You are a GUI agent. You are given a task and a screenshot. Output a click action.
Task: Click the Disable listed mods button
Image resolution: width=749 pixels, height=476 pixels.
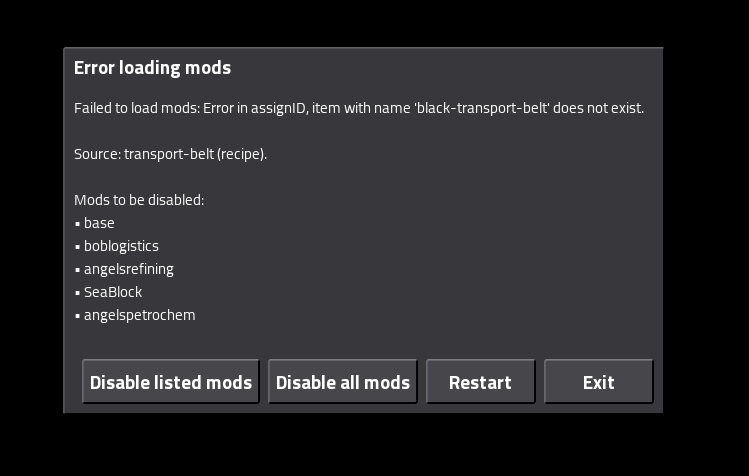pos(171,382)
